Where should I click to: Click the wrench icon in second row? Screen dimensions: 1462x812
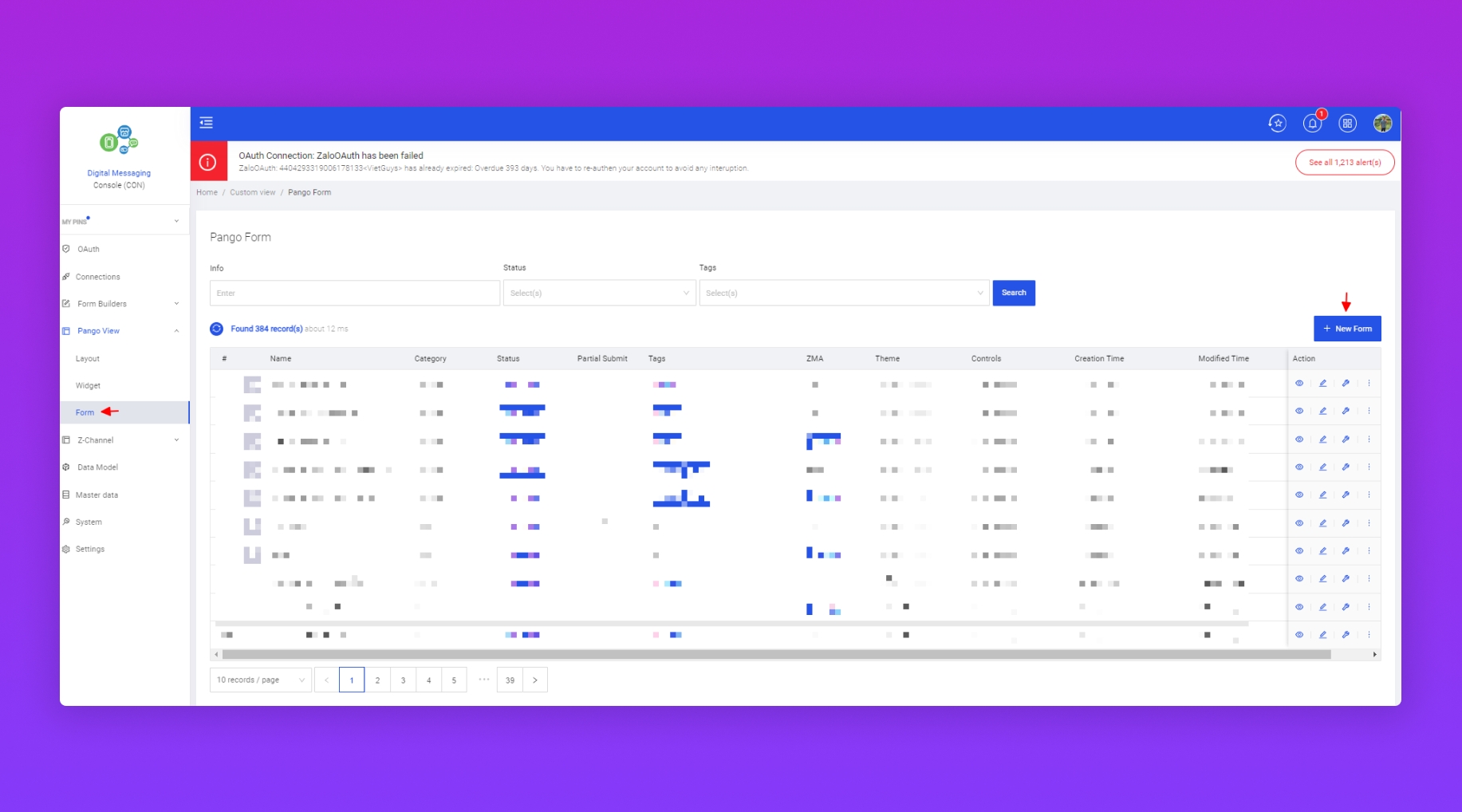tap(1346, 412)
